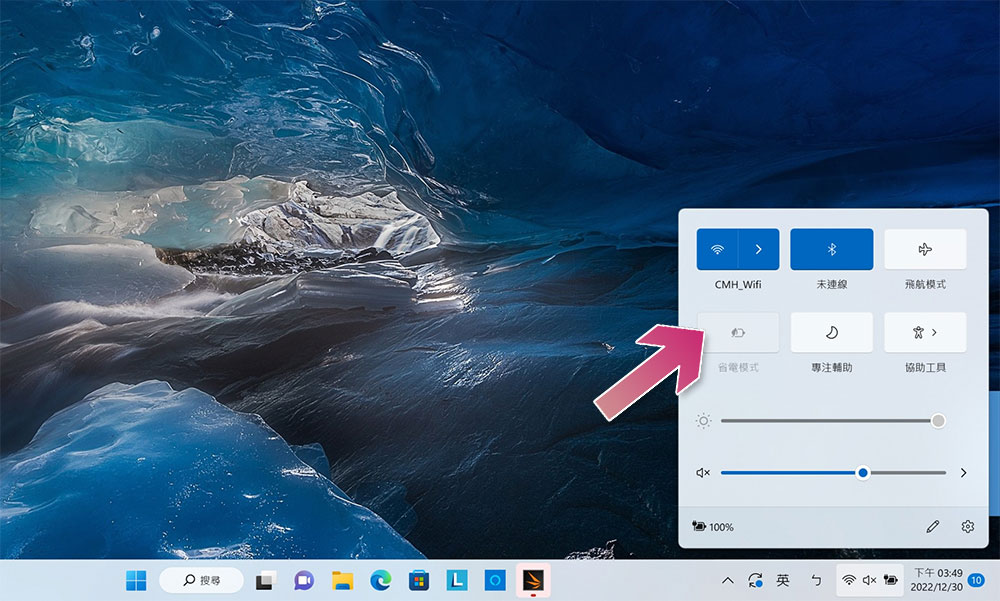The height and width of the screenshot is (601, 1000).
Task: Click the muted speaker icon in the tray
Action: click(869, 581)
